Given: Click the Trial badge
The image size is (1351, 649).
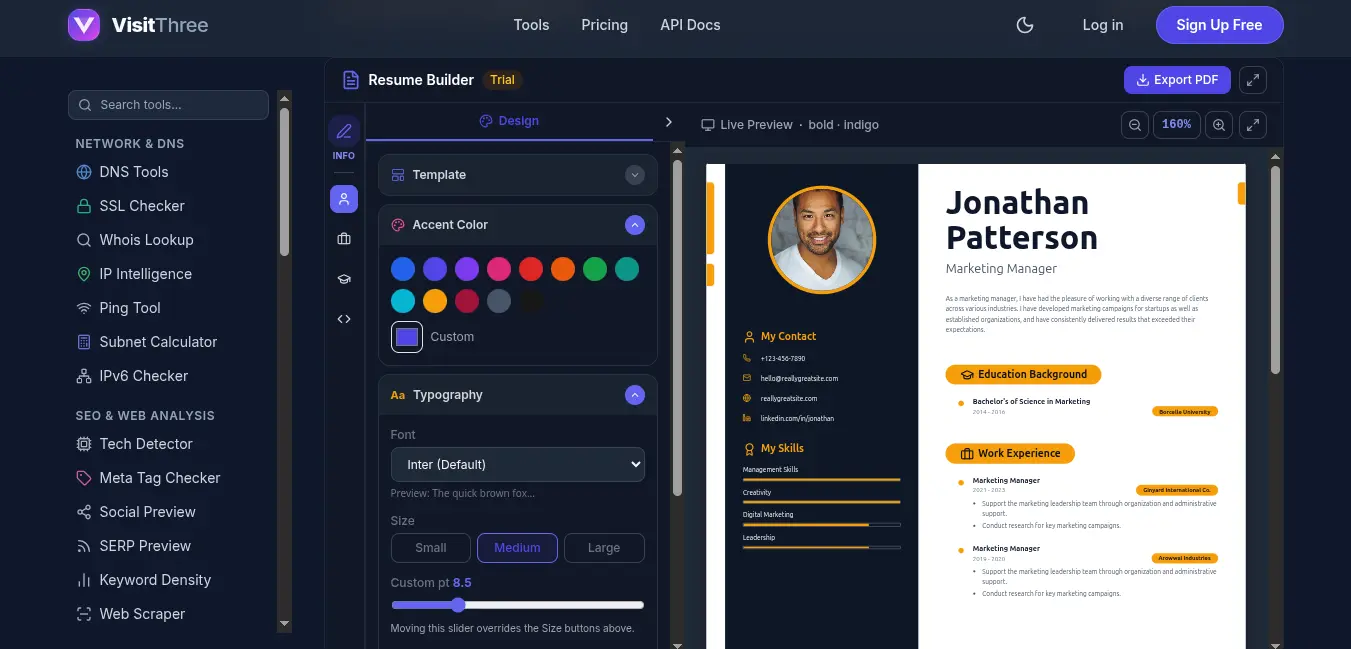Looking at the screenshot, I should pyautogui.click(x=502, y=80).
